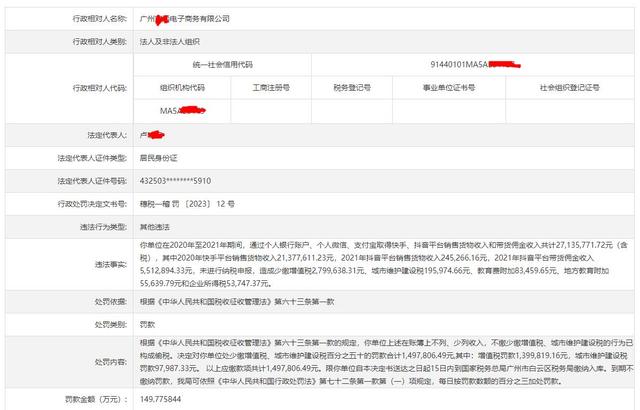Select the 统一社会信用代码 header cell
The height and width of the screenshot is (410, 640).
click(224, 64)
